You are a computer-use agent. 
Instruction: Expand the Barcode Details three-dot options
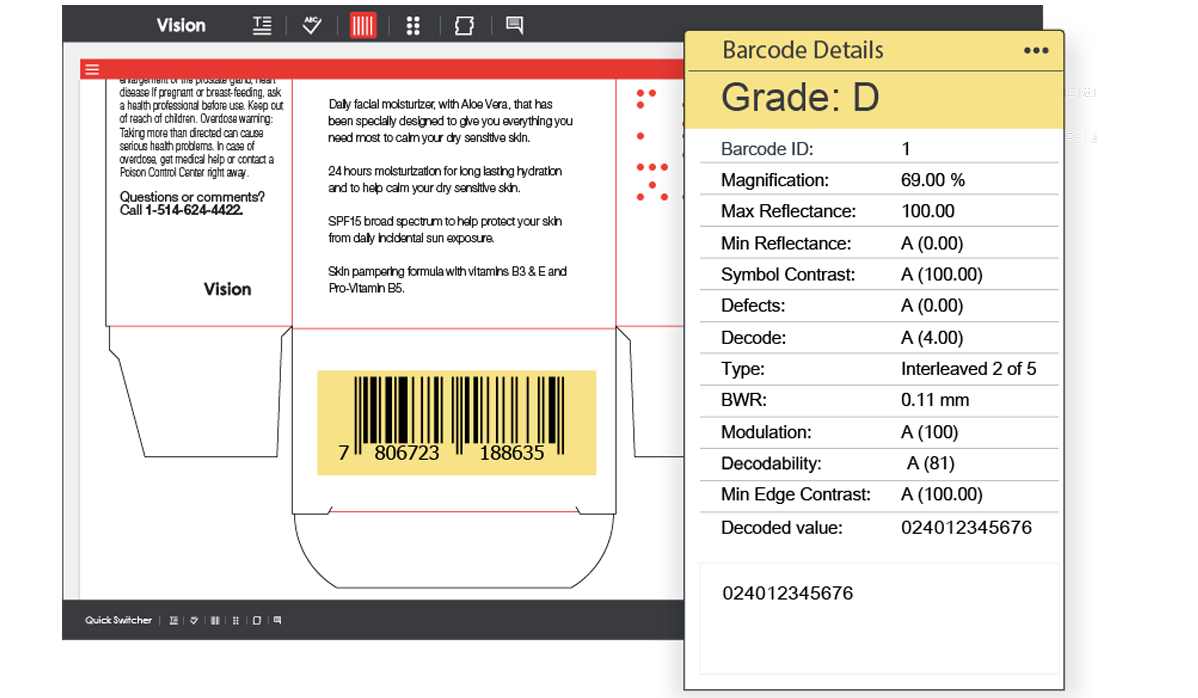(x=1036, y=51)
